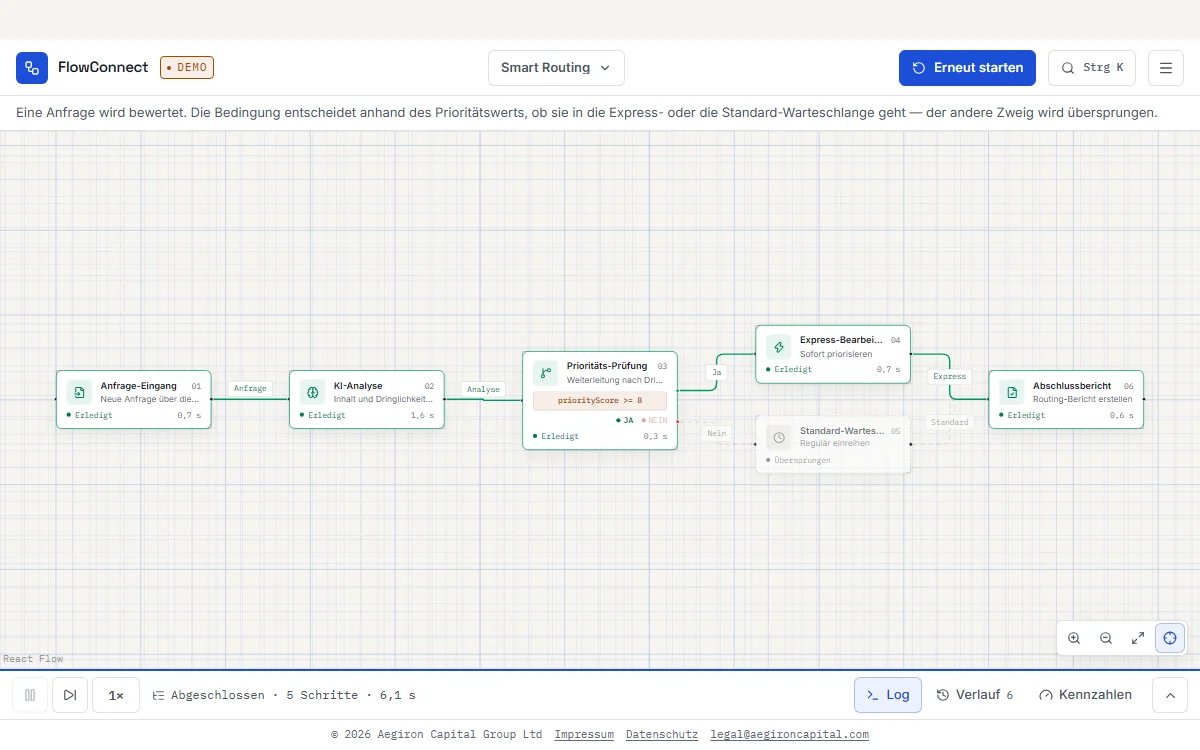The width and height of the screenshot is (1200, 750).
Task: Click the NEIN output indicator
Action: [654, 420]
